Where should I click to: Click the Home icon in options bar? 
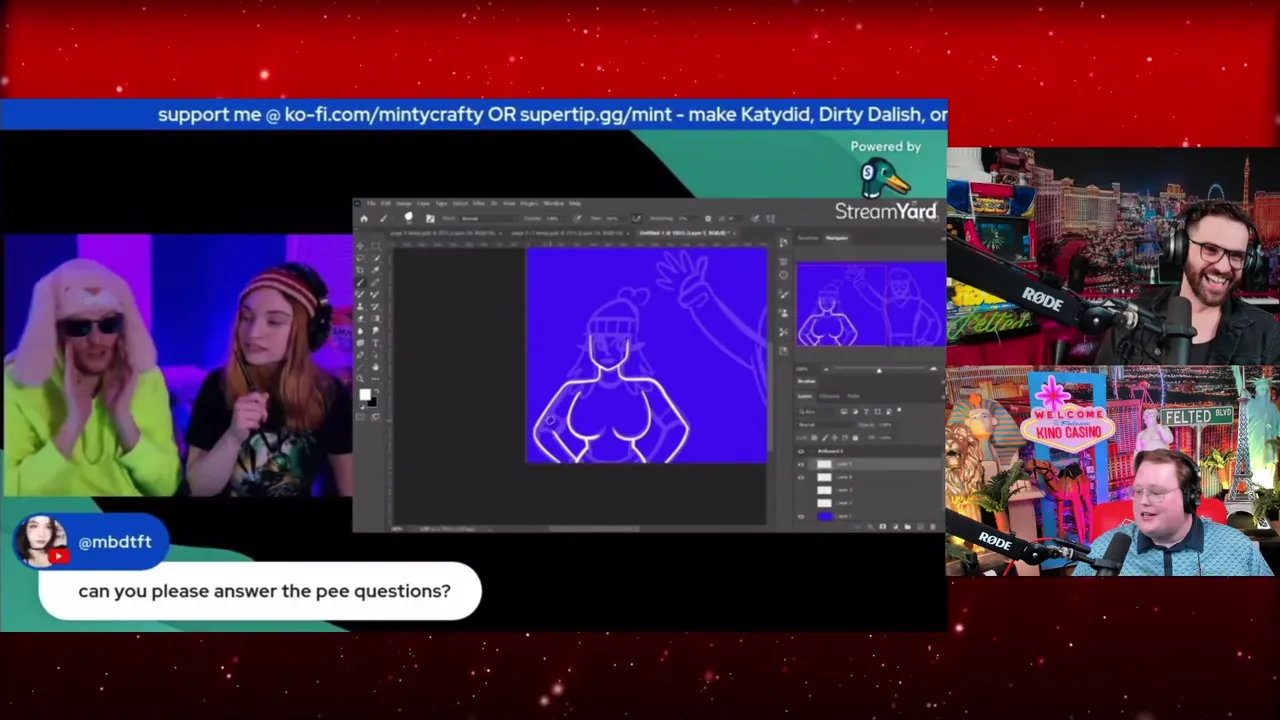tap(364, 219)
